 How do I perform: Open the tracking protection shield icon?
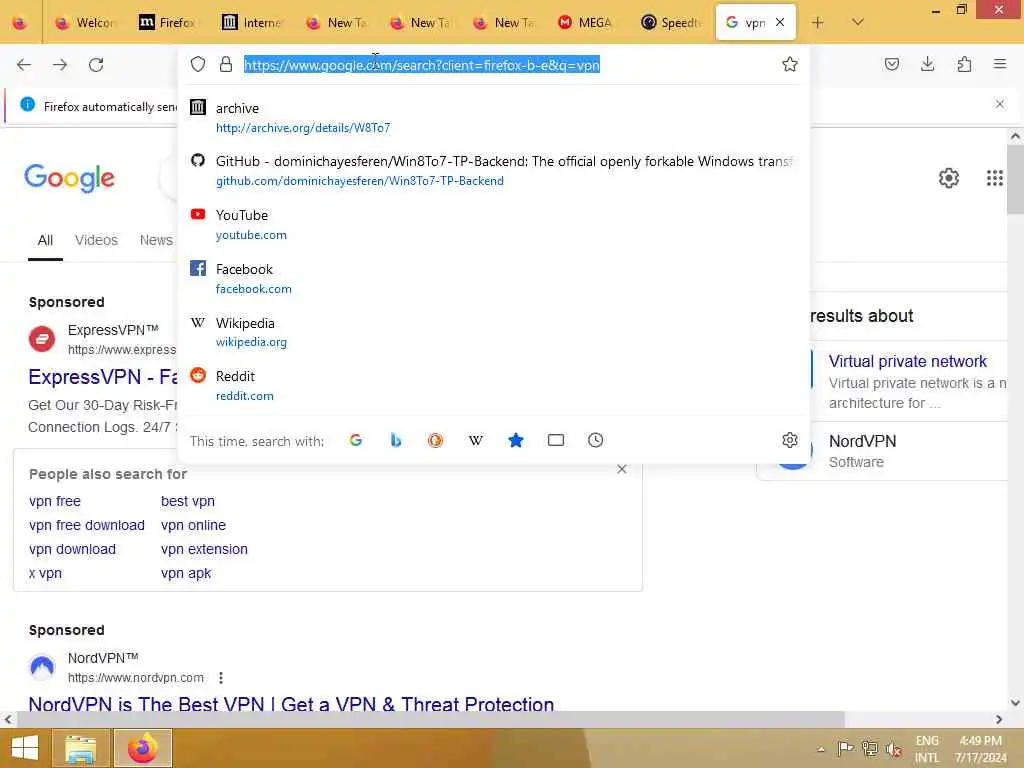tap(198, 64)
